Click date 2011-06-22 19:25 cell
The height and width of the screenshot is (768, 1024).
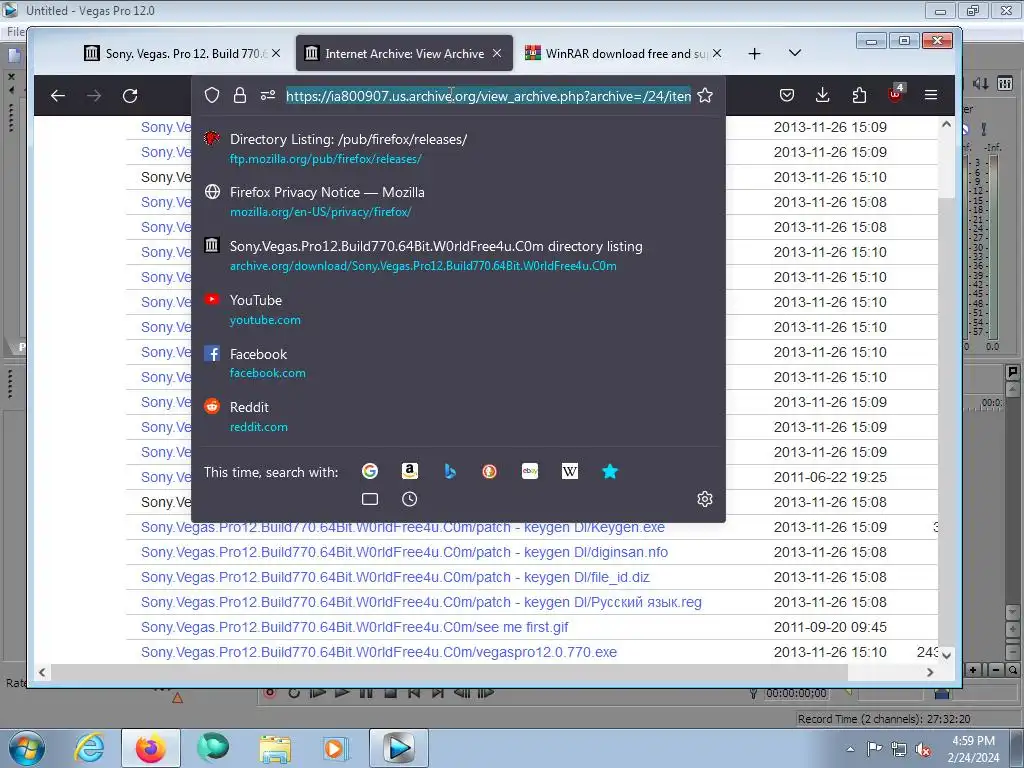830,477
